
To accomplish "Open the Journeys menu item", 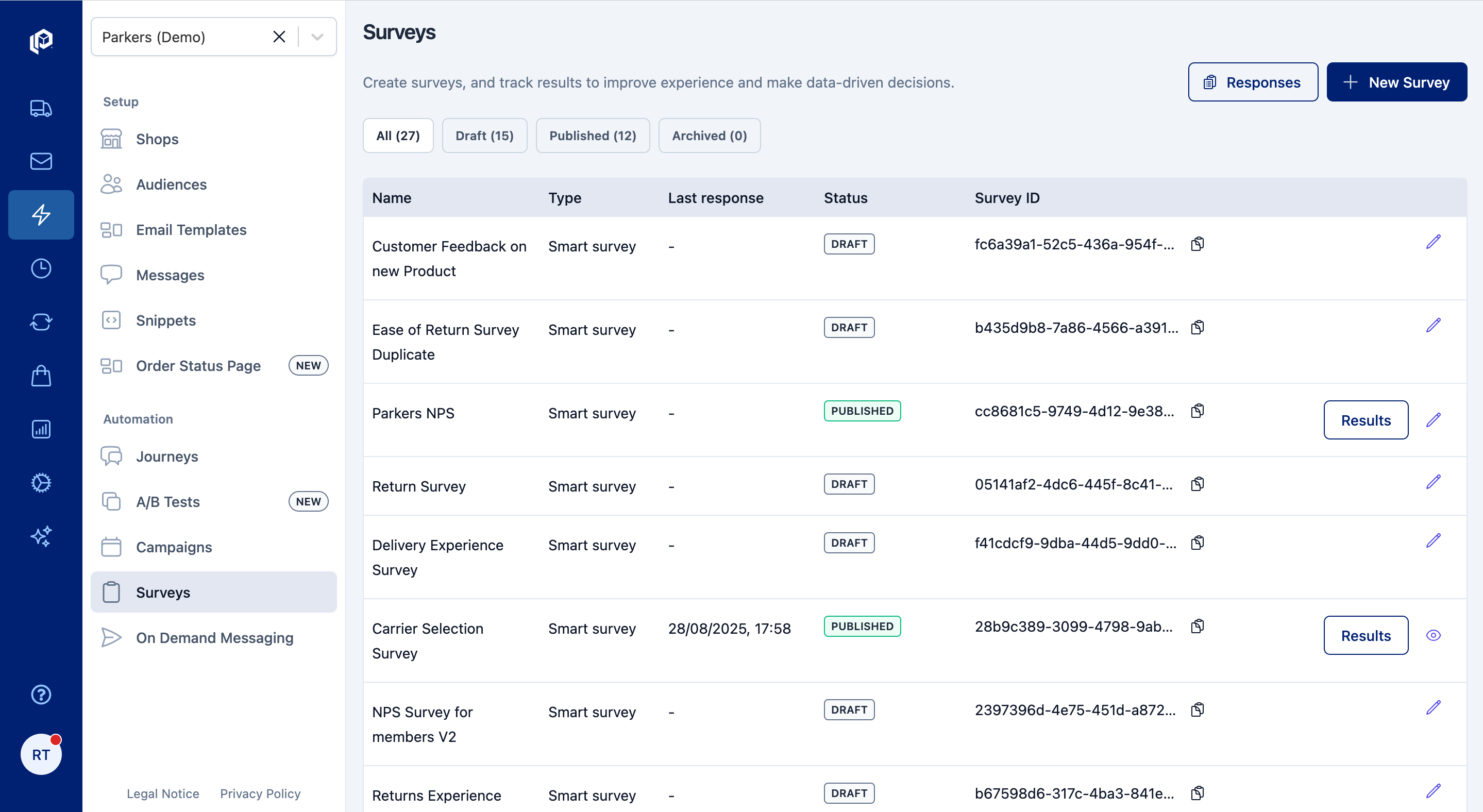I will point(167,456).
